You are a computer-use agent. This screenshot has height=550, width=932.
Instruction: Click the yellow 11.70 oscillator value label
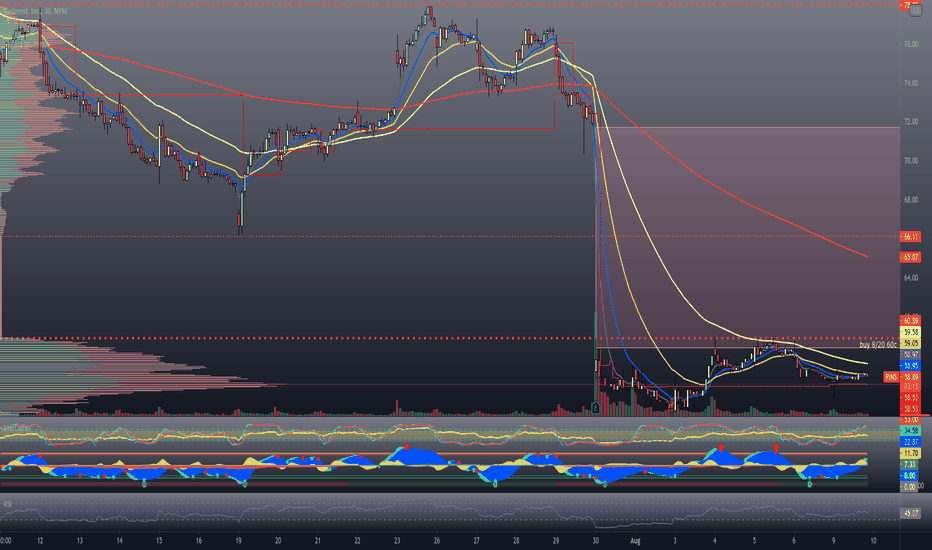tap(911, 453)
